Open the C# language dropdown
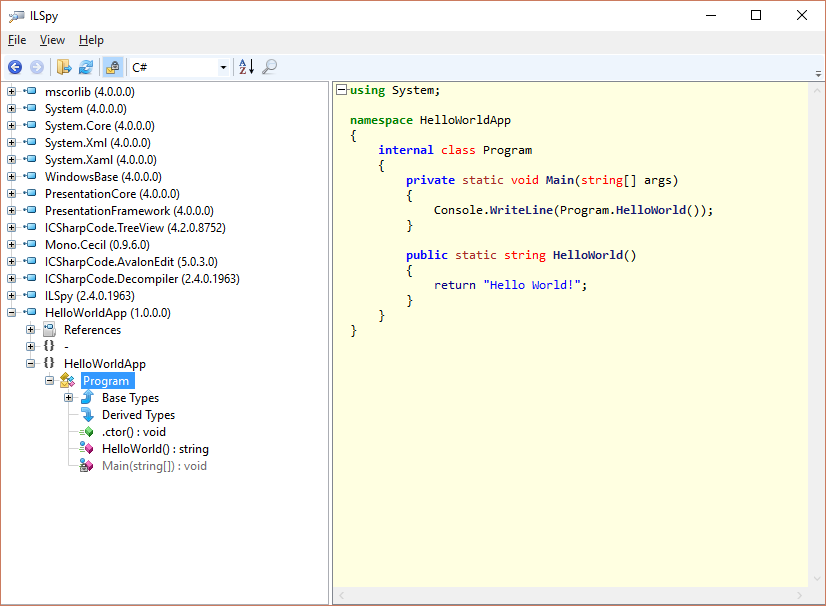This screenshot has height=606, width=826. pos(223,67)
